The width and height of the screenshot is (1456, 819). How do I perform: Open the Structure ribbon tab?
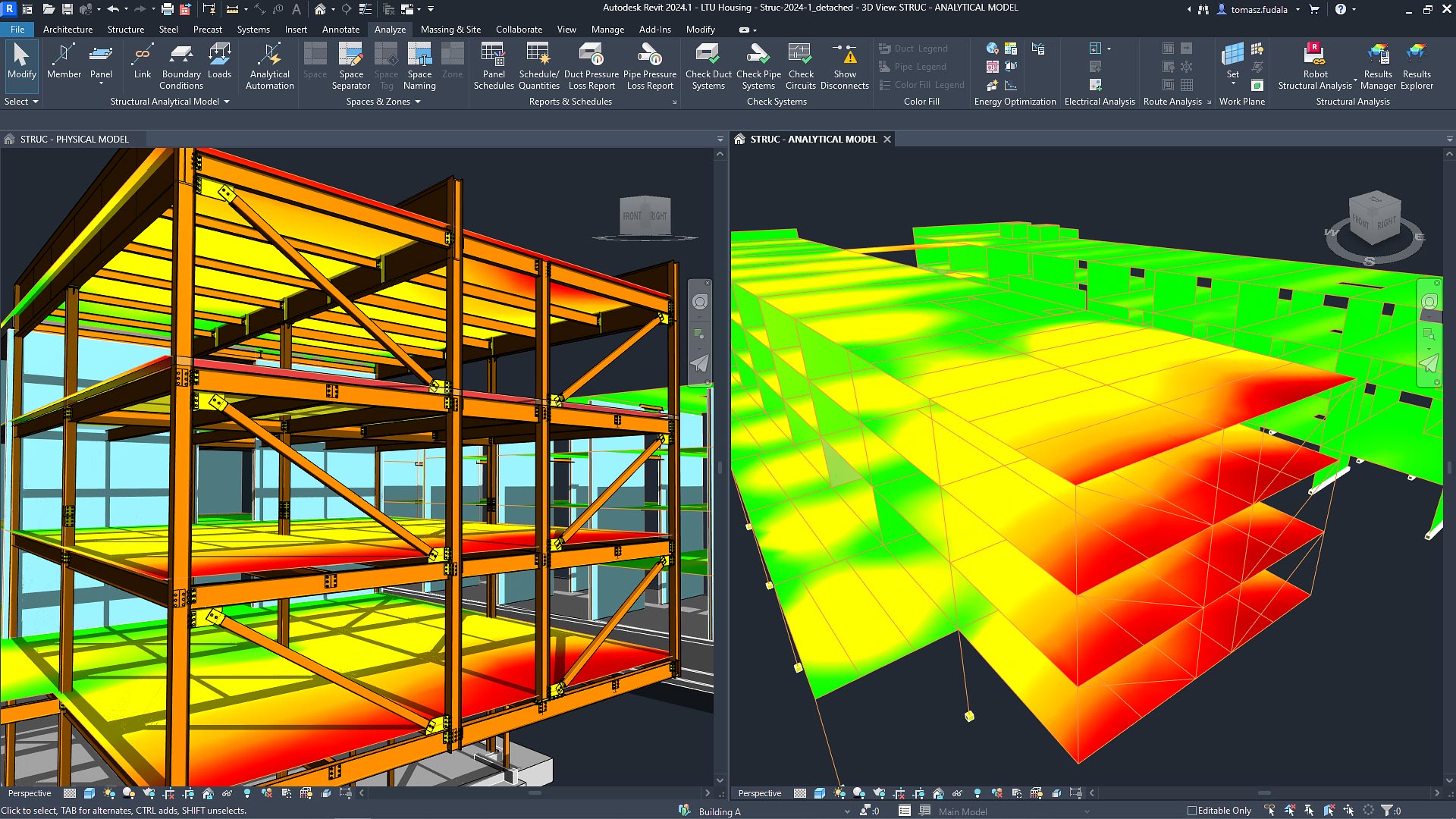pos(125,30)
